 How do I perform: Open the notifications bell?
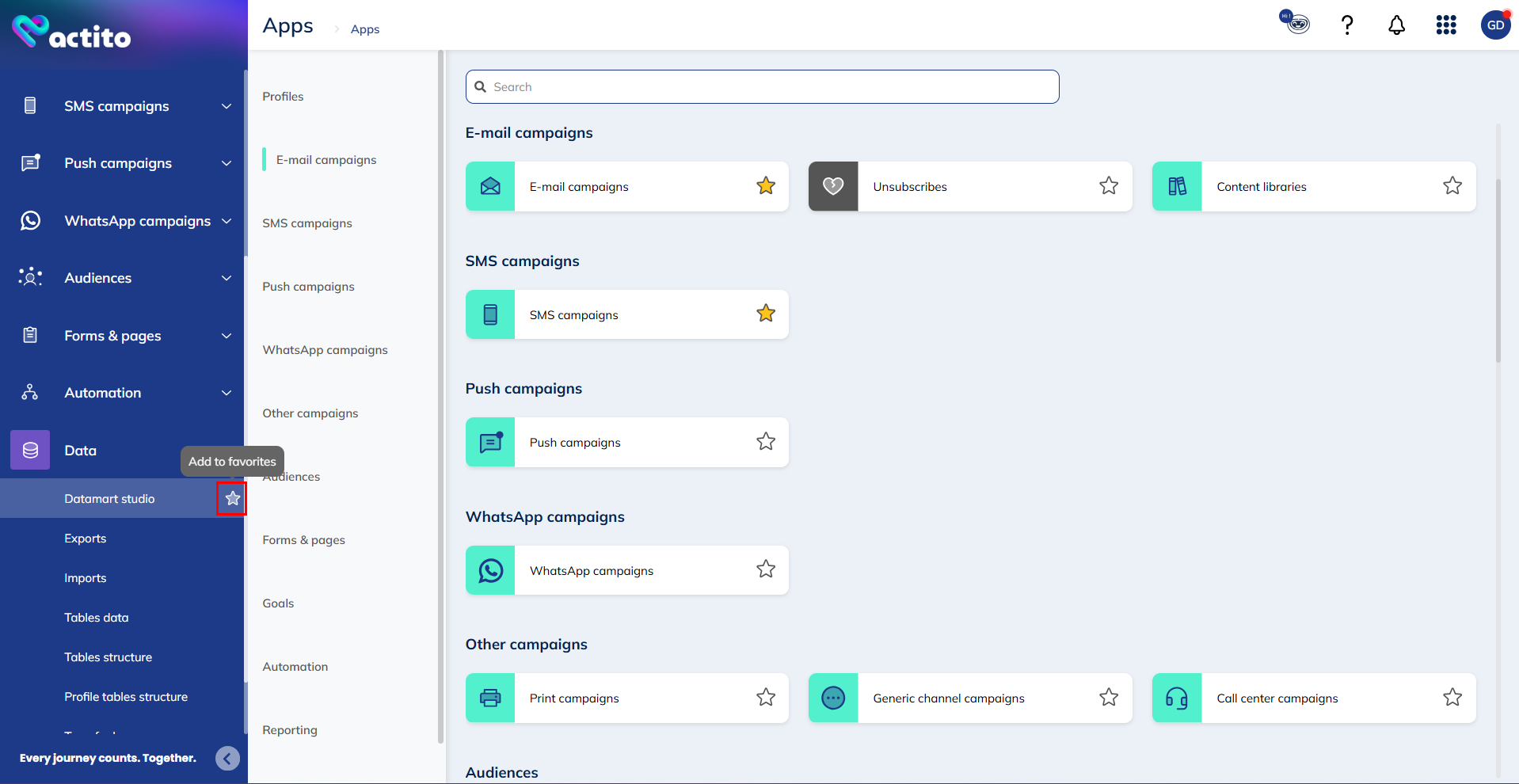[x=1396, y=25]
